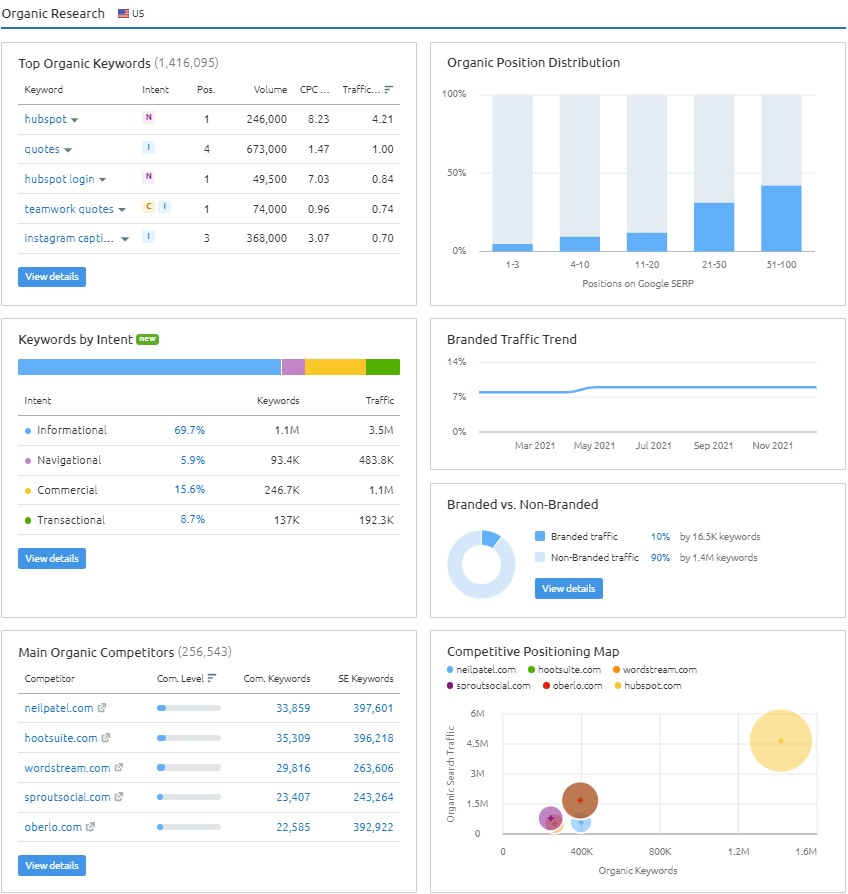Click the 51-100 position distribution bar
This screenshot has width=848, height=894.
(781, 218)
